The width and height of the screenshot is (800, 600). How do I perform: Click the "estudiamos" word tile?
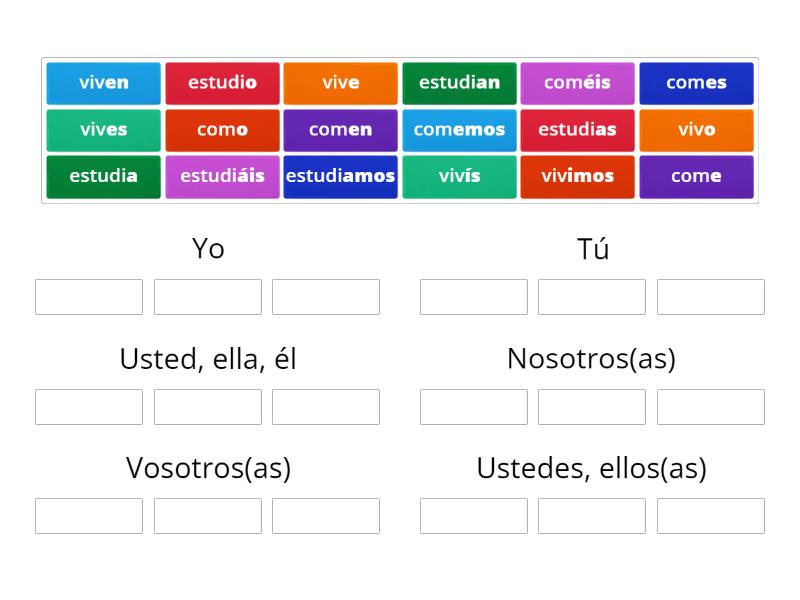(x=340, y=176)
